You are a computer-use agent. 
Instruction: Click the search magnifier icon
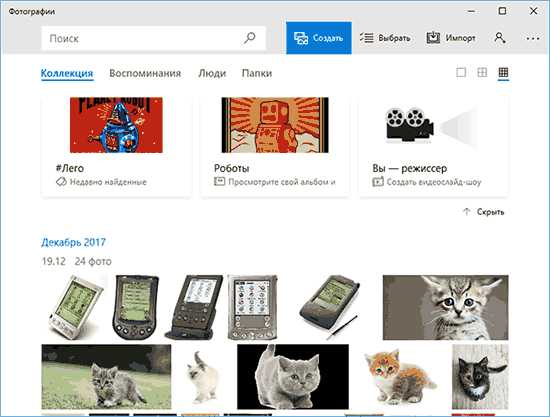point(249,38)
